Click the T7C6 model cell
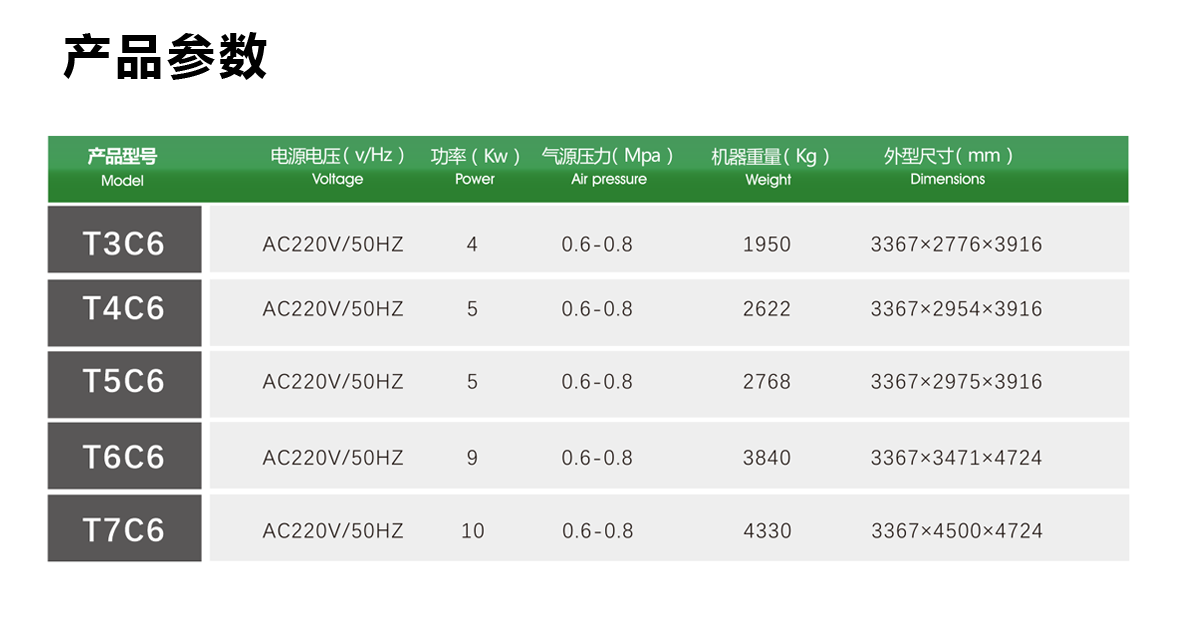 124,528
